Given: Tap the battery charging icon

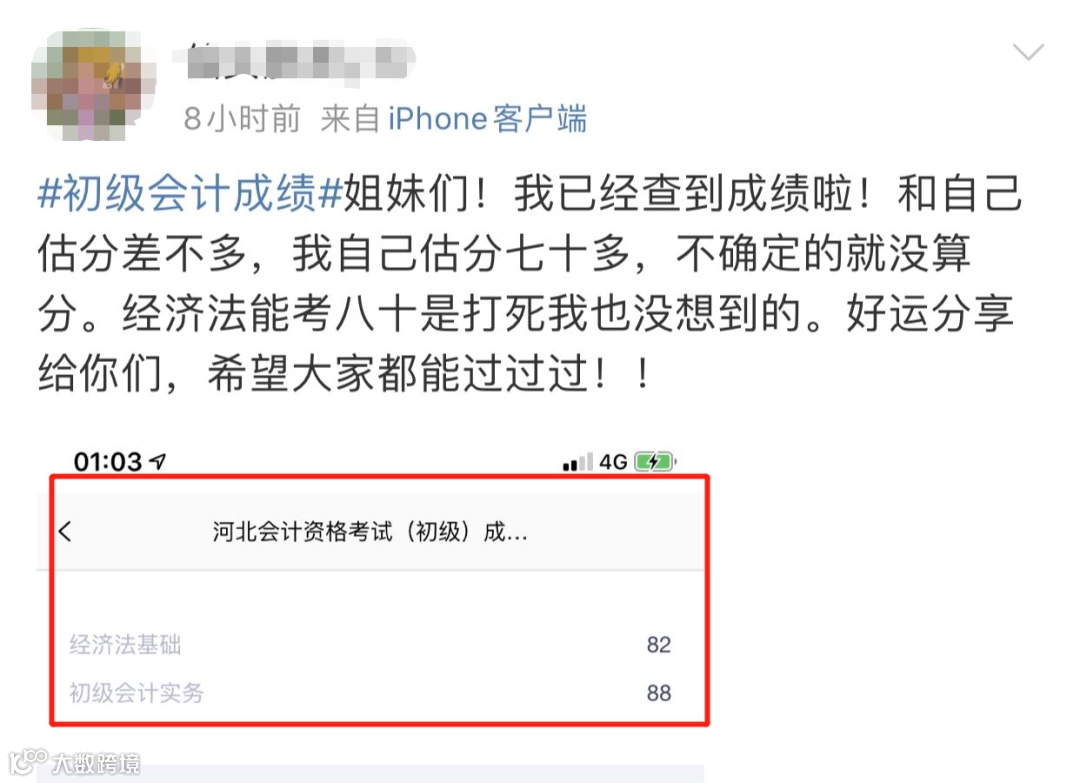Looking at the screenshot, I should pyautogui.click(x=655, y=461).
